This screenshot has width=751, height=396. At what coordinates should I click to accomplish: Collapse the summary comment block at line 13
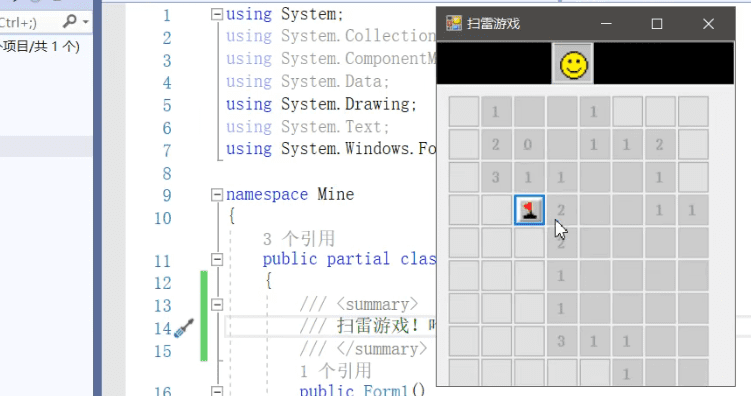pyautogui.click(x=217, y=305)
